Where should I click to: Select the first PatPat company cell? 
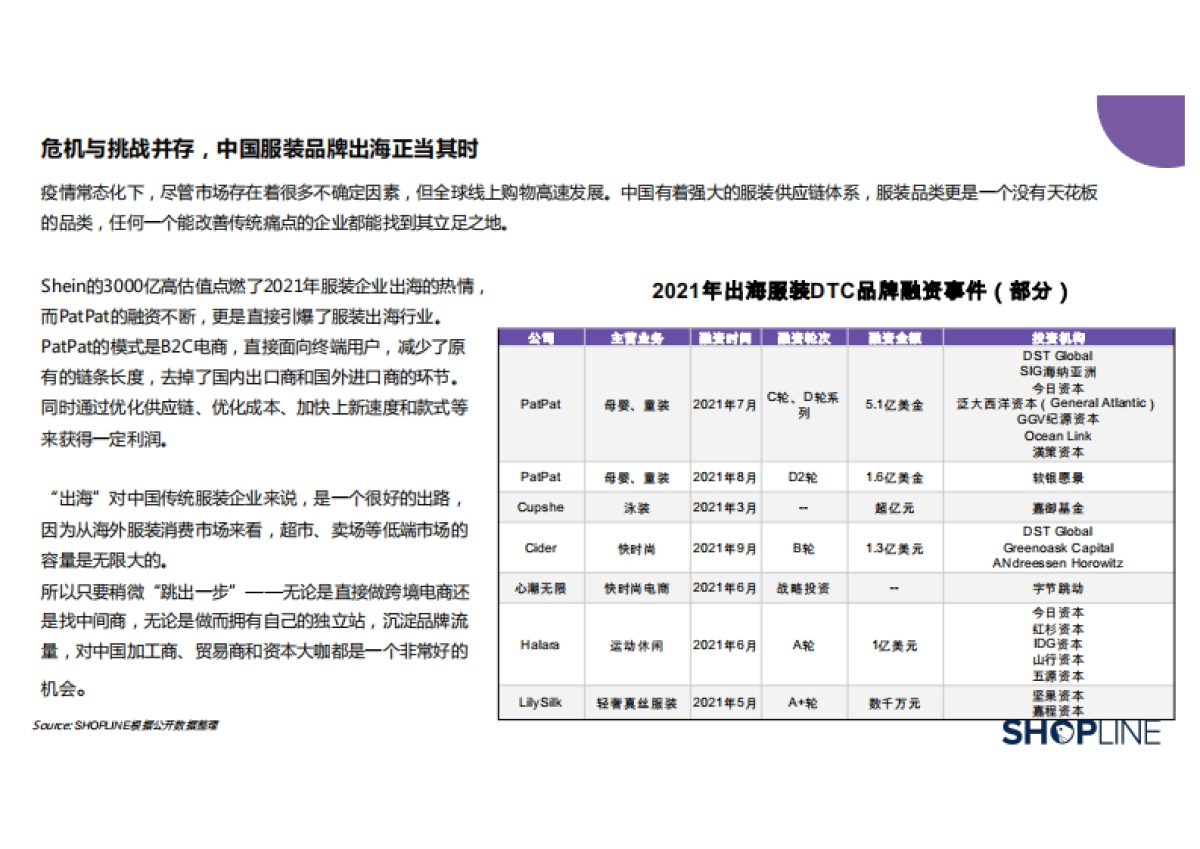coord(540,404)
